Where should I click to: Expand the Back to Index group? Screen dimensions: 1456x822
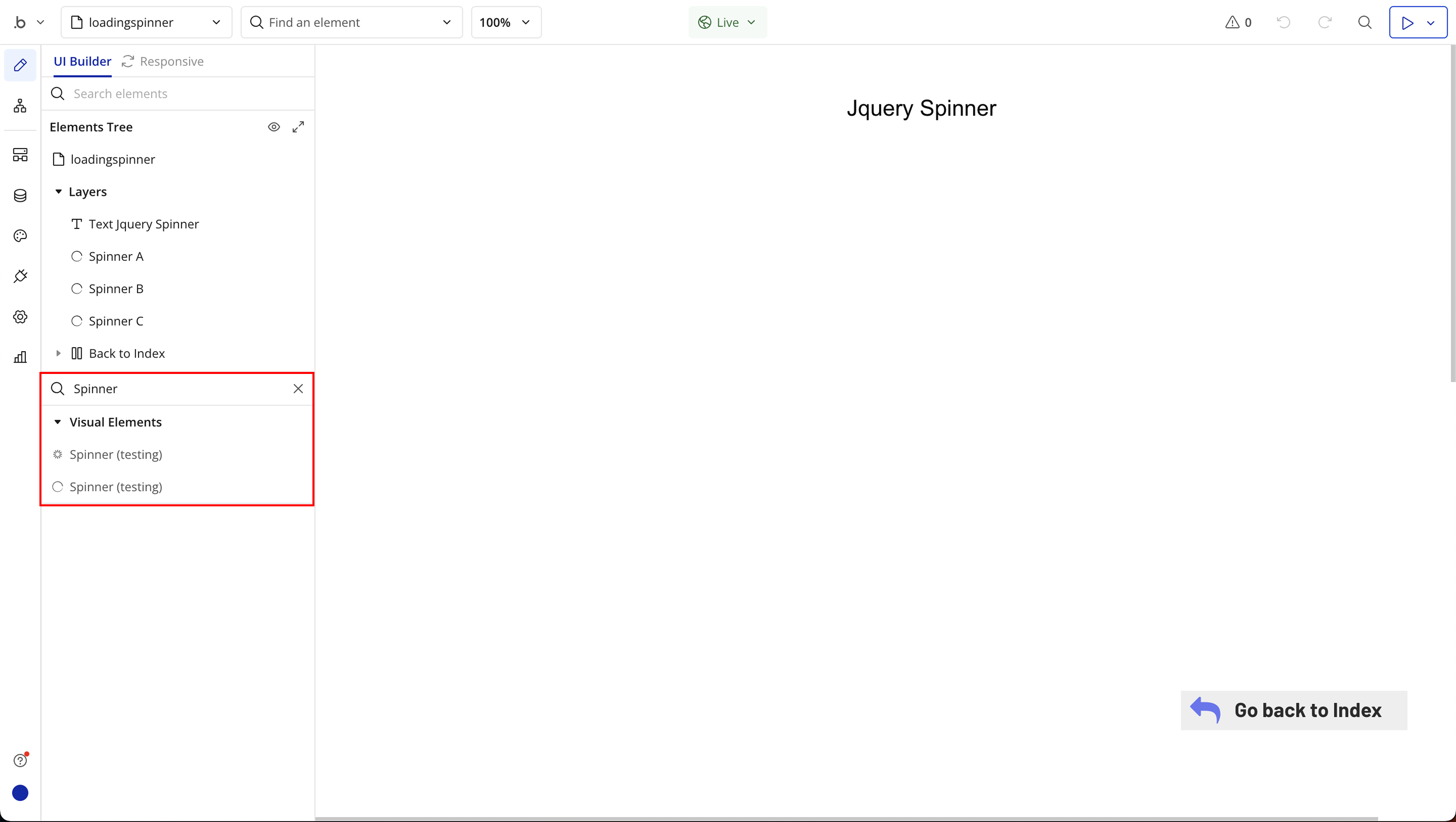58,353
